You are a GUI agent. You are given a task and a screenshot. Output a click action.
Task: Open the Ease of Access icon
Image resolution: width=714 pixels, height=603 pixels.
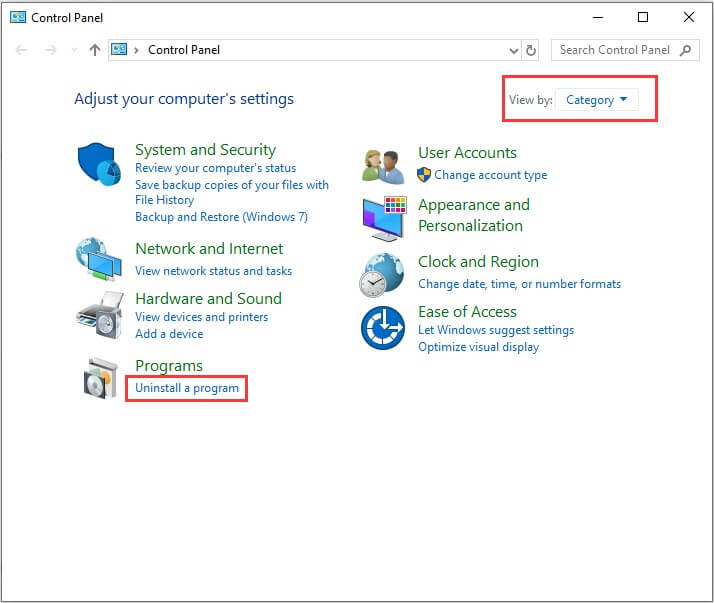(x=382, y=328)
